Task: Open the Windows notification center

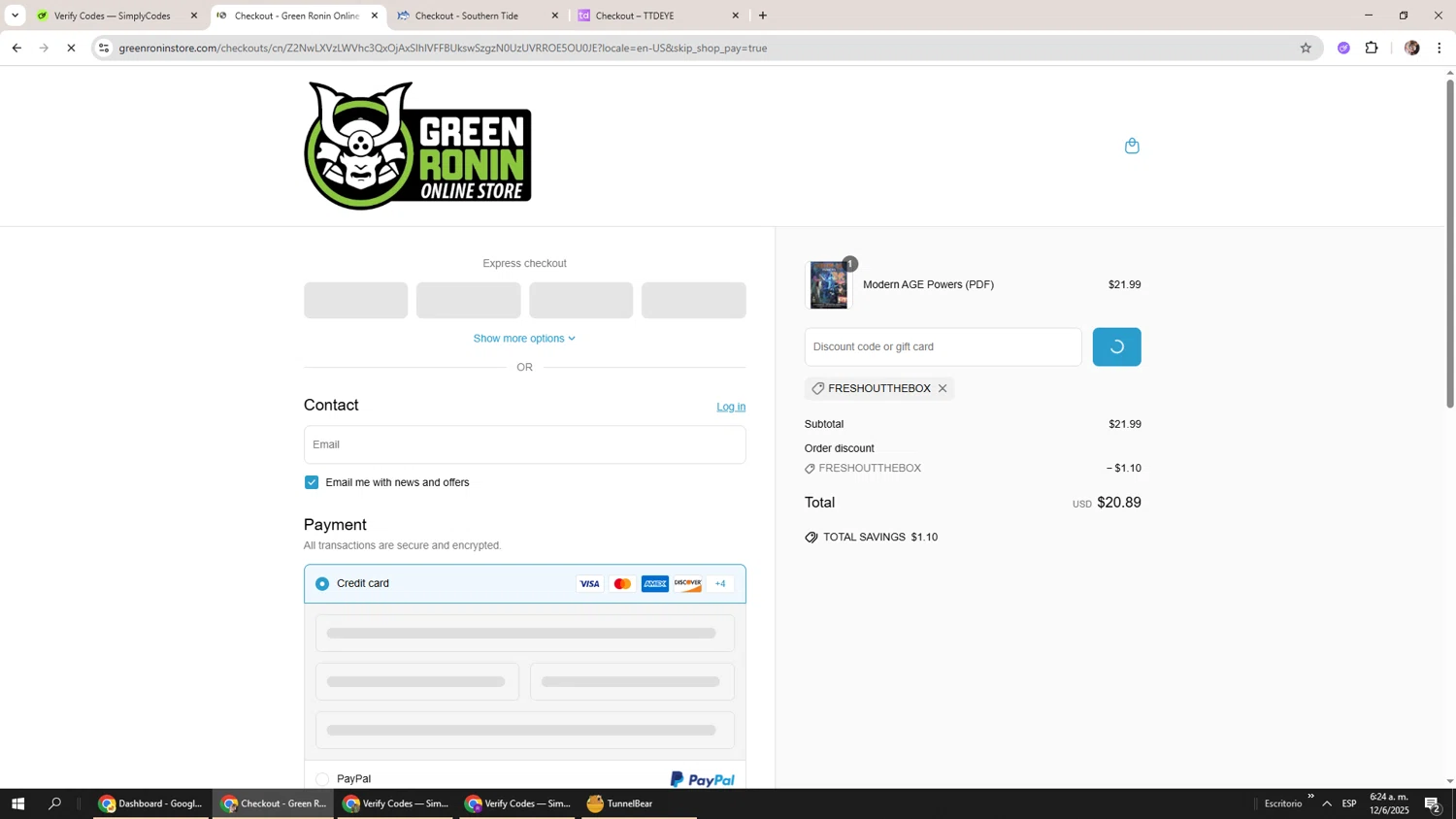Action: pyautogui.click(x=1433, y=803)
